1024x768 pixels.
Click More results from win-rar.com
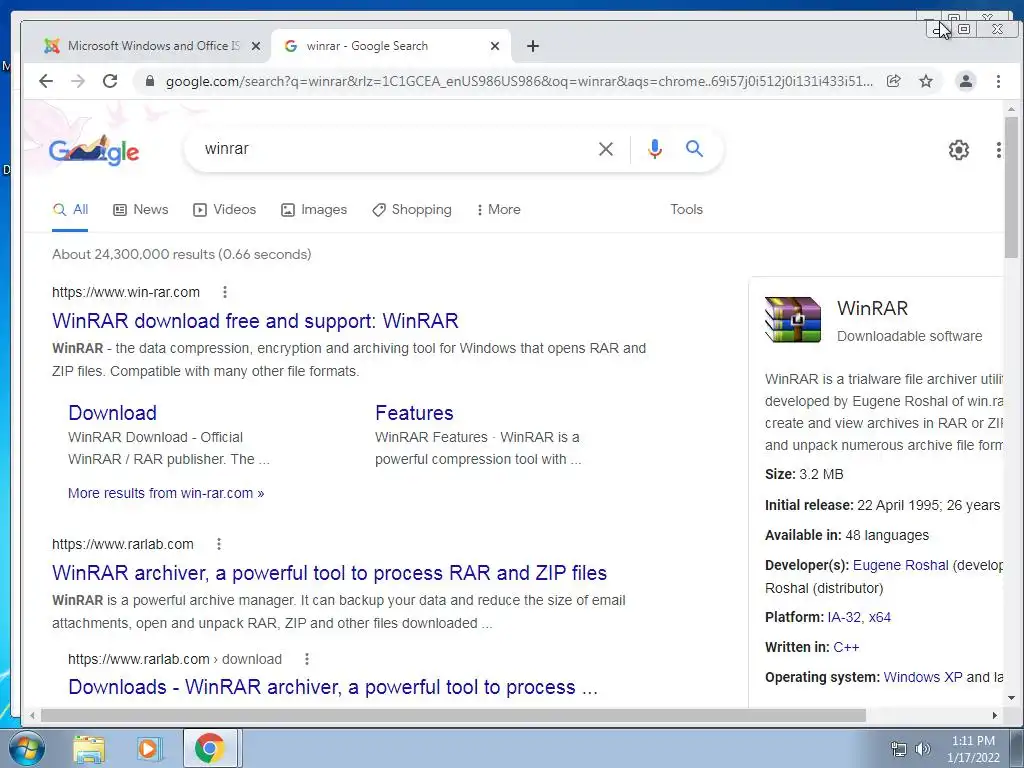point(166,493)
